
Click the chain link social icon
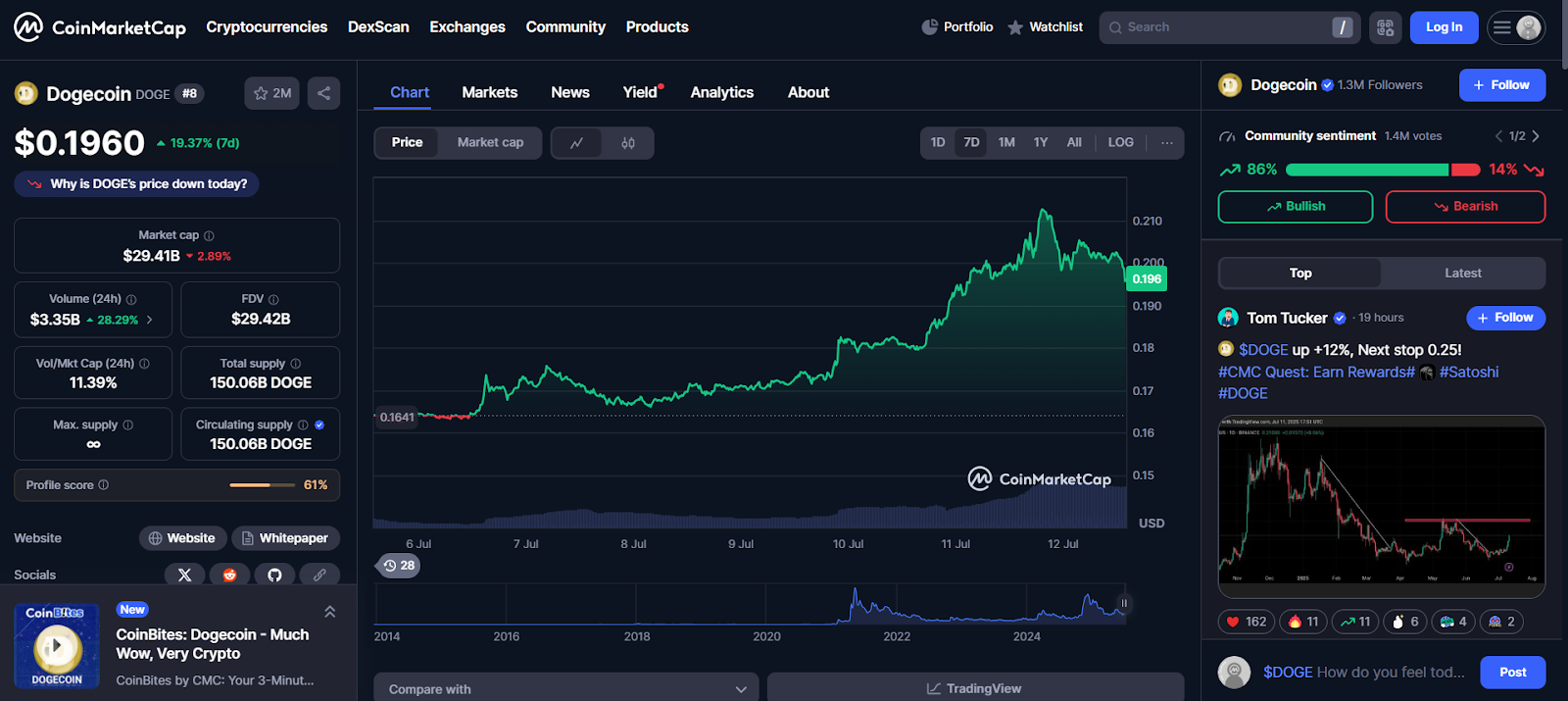pos(319,576)
